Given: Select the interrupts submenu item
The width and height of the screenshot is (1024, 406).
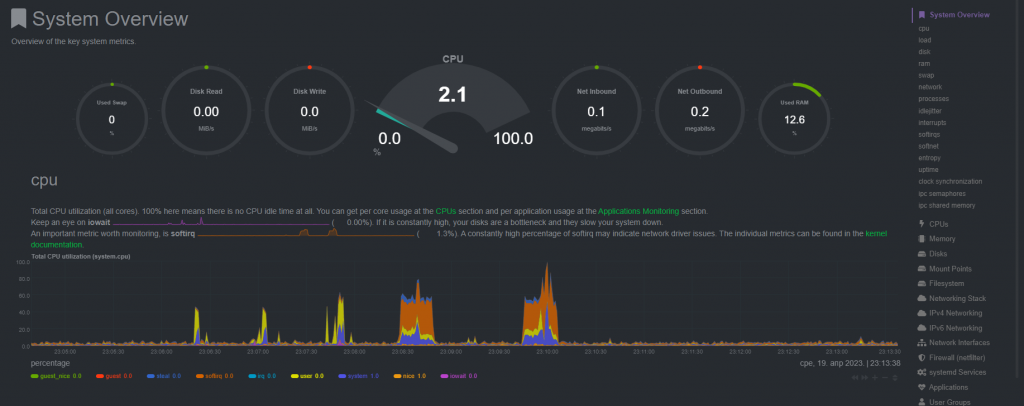Looking at the screenshot, I should coord(932,121).
